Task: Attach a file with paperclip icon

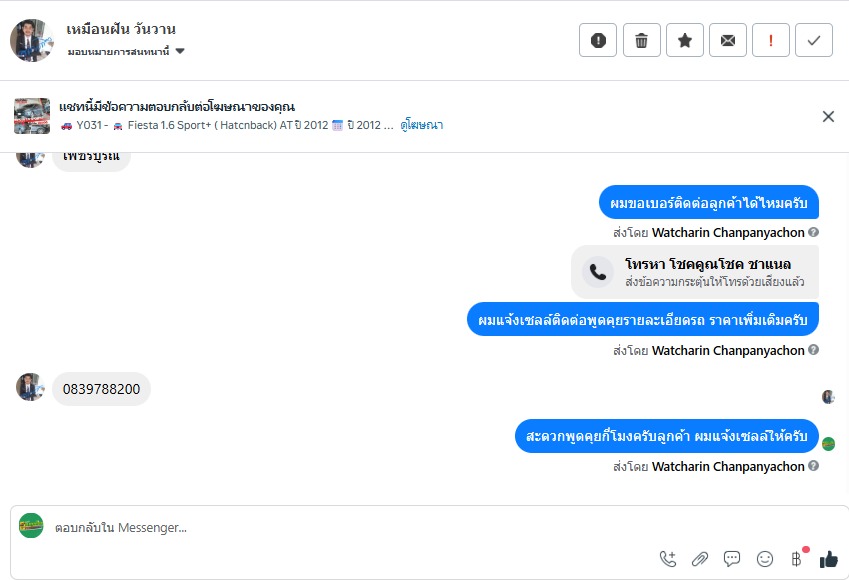Action: pyautogui.click(x=700, y=559)
